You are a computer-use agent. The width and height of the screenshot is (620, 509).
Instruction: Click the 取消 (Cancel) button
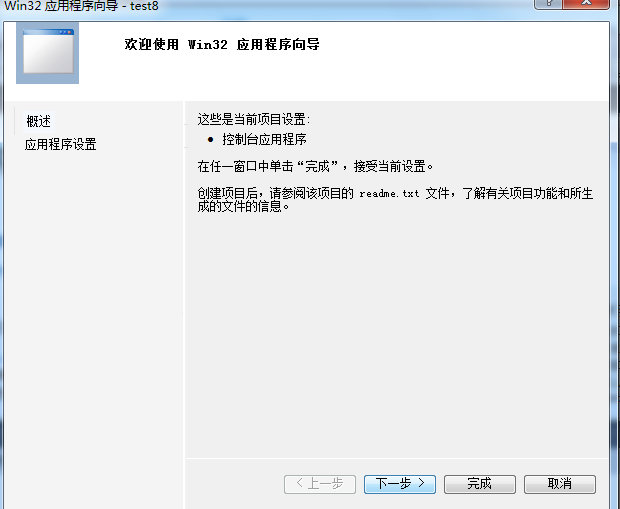coord(560,484)
